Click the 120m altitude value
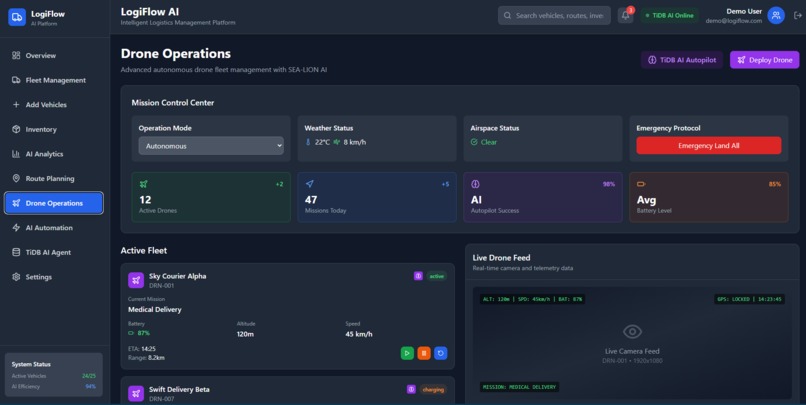This screenshot has width=806, height=405. 245,334
